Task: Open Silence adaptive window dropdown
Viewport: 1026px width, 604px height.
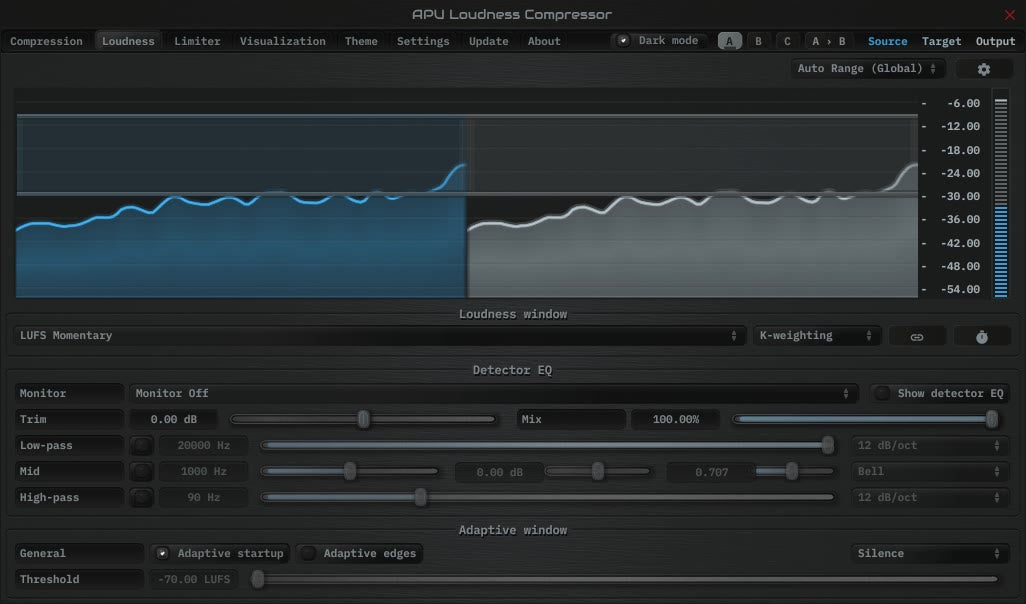Action: point(929,554)
